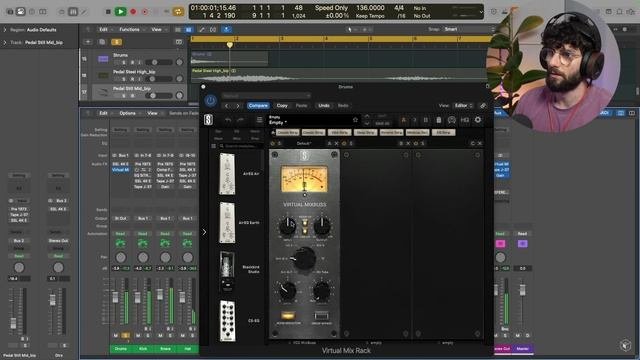Open the plugin View Editor dropdown

[464, 106]
